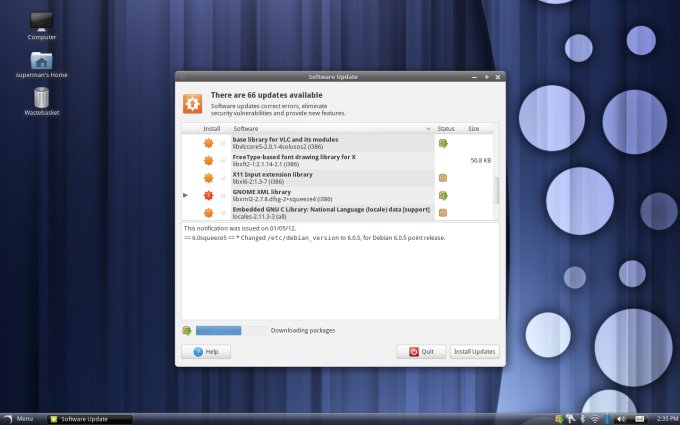Screen dimensions: 680x425
Task: Click the update description text area
Action: (340, 271)
